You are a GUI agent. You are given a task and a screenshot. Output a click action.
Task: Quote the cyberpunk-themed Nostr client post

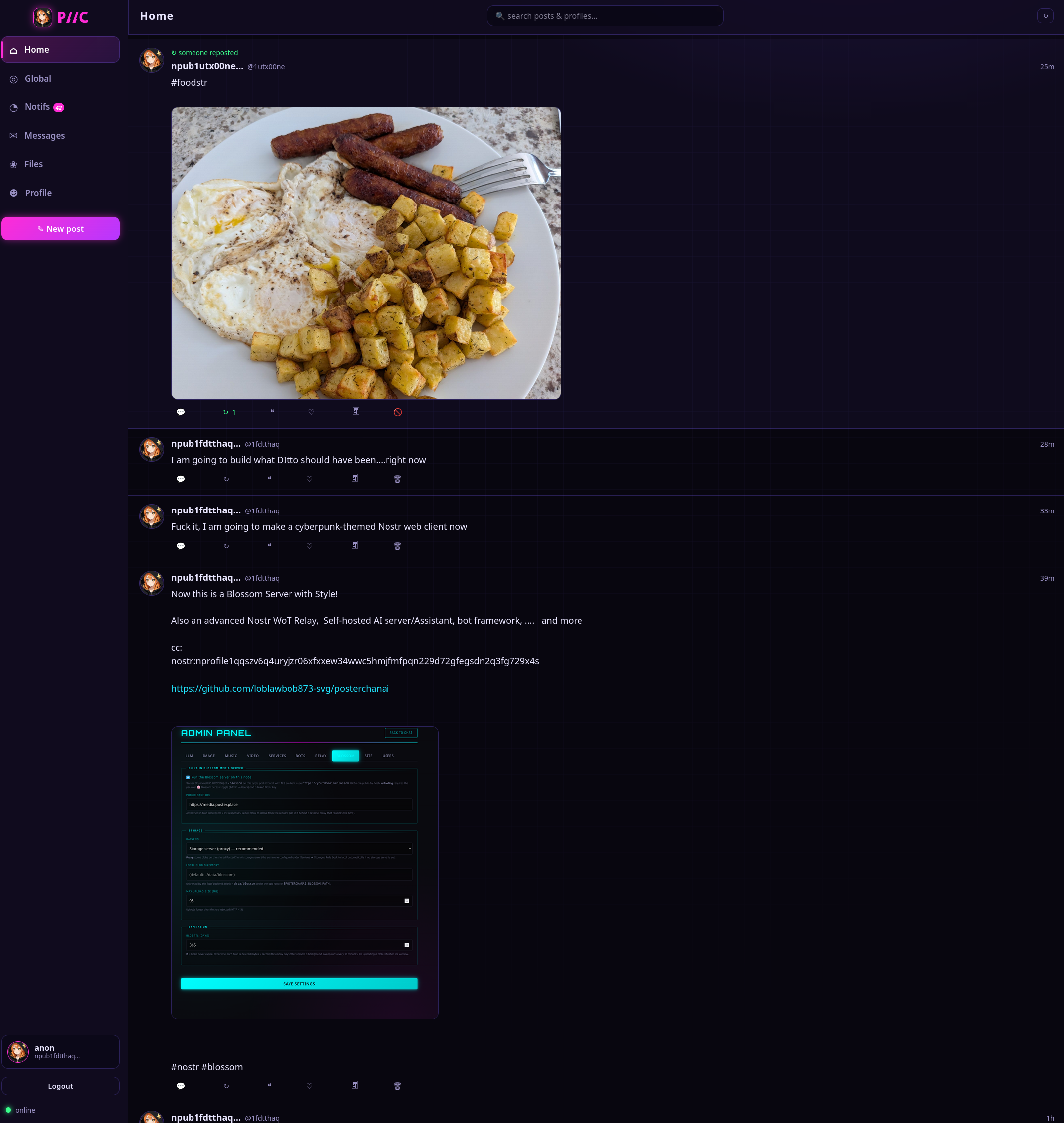[x=270, y=545]
